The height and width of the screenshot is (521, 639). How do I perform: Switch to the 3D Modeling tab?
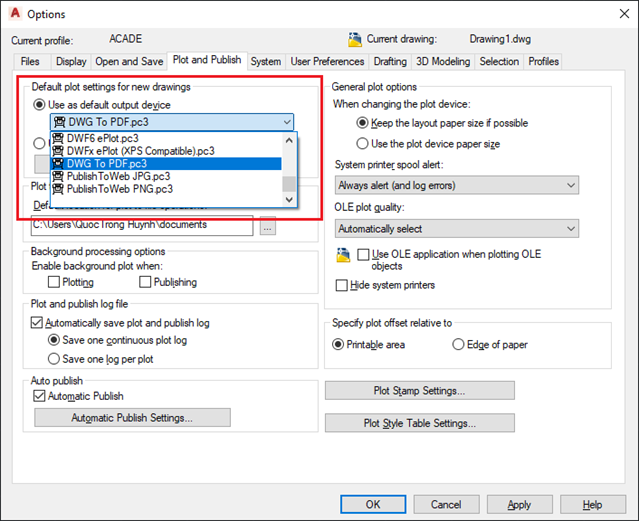pos(443,62)
